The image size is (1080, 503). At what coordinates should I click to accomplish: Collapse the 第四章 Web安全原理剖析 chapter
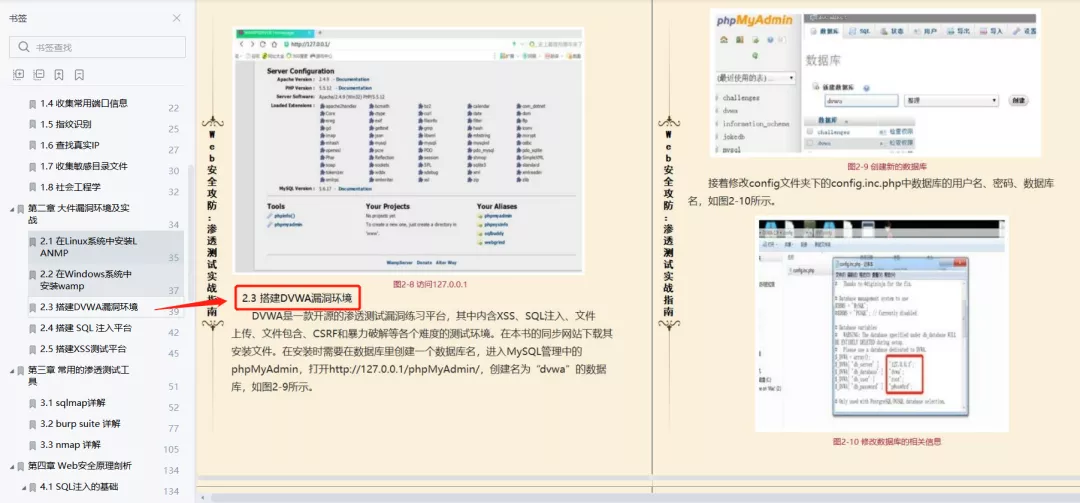point(12,466)
